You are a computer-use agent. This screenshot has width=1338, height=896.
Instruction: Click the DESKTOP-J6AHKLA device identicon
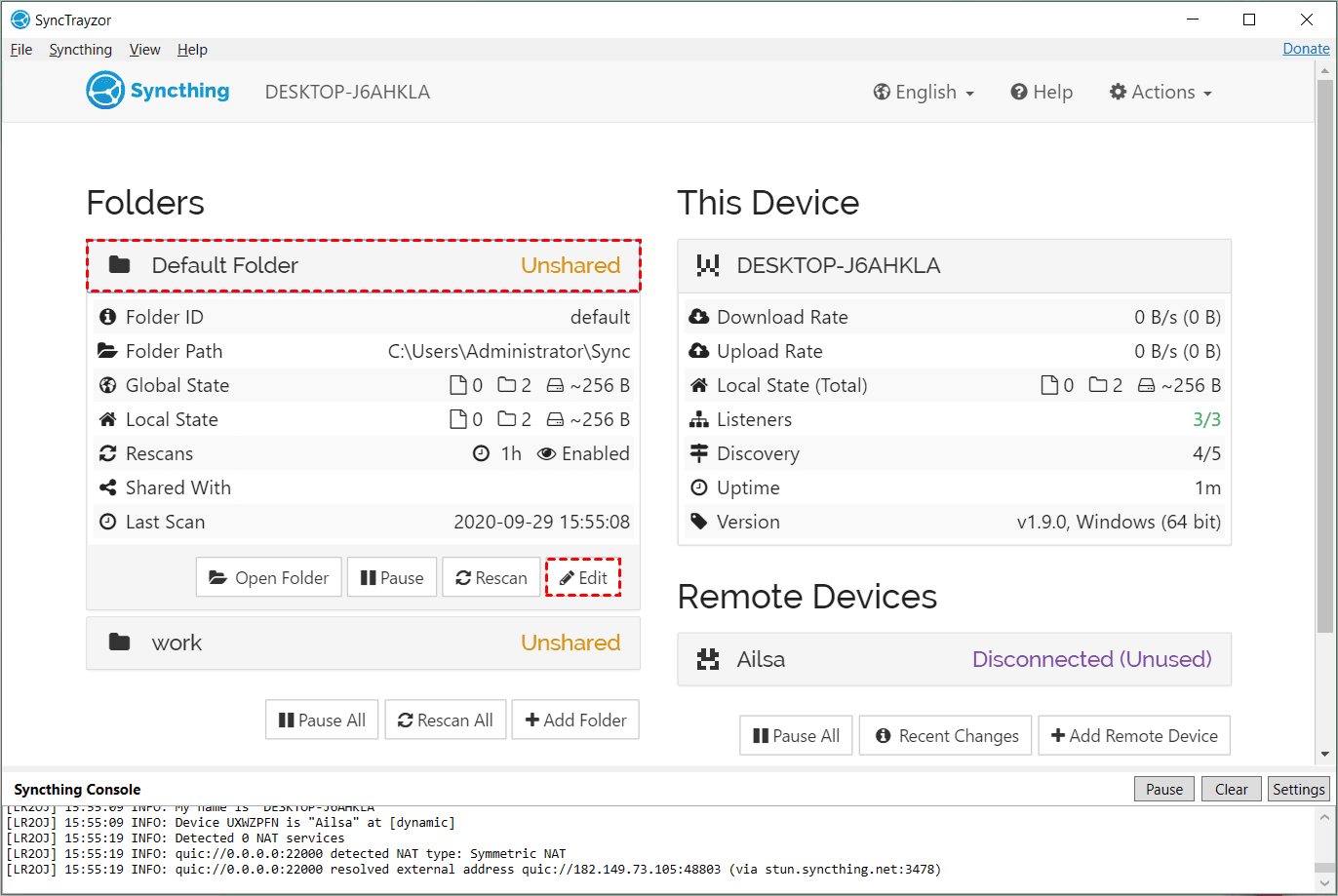coord(708,265)
